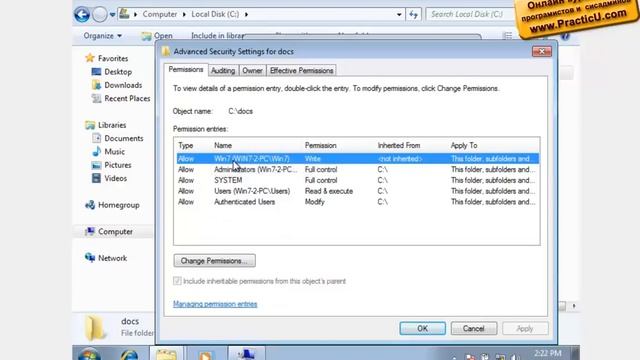Open Videos library
This screenshot has height=360, width=640.
click(x=109, y=178)
